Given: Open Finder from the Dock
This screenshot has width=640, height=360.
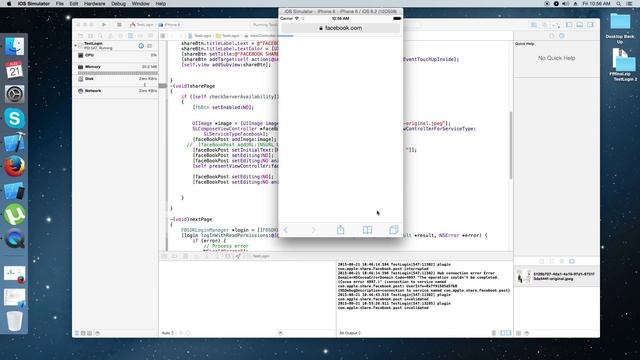Looking at the screenshot, I should [14, 46].
